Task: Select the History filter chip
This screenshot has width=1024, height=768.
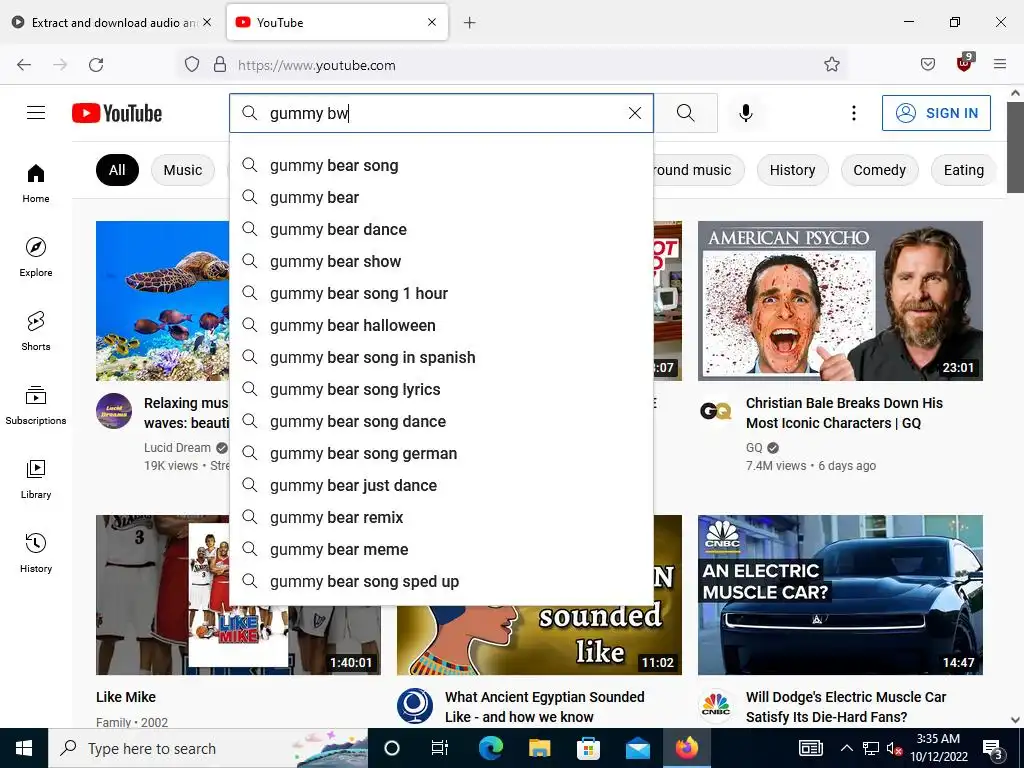Action: 792,170
